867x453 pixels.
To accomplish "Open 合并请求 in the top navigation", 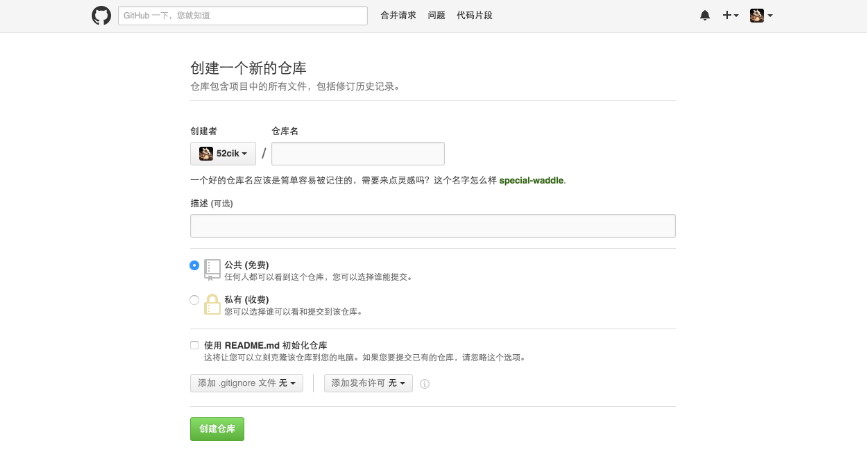I will [x=398, y=16].
